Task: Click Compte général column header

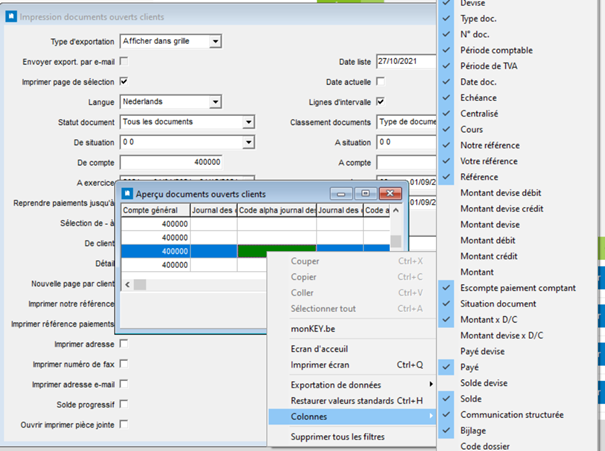Action: pyautogui.click(x=155, y=210)
